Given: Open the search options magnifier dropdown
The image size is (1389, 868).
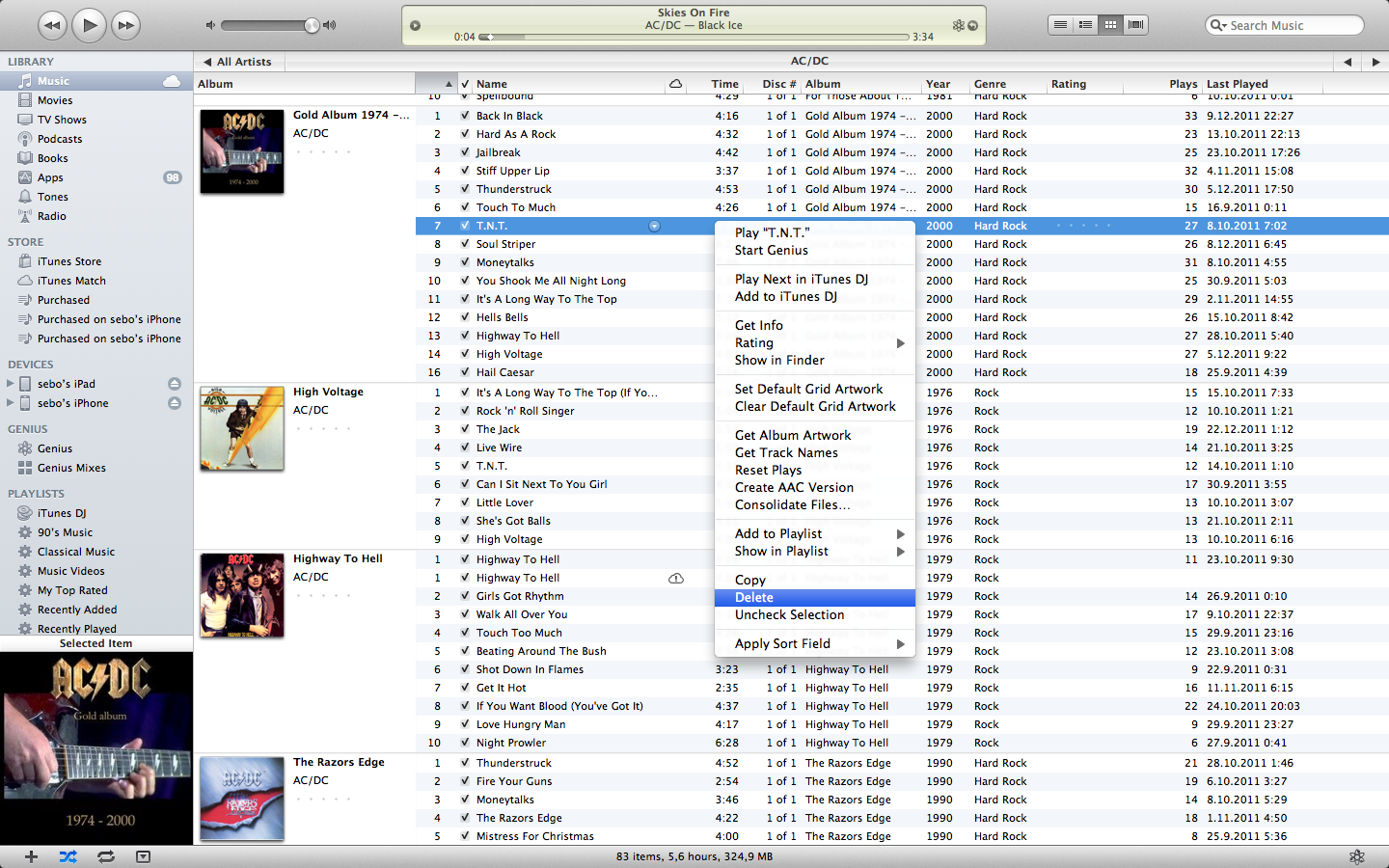Looking at the screenshot, I should [1219, 25].
